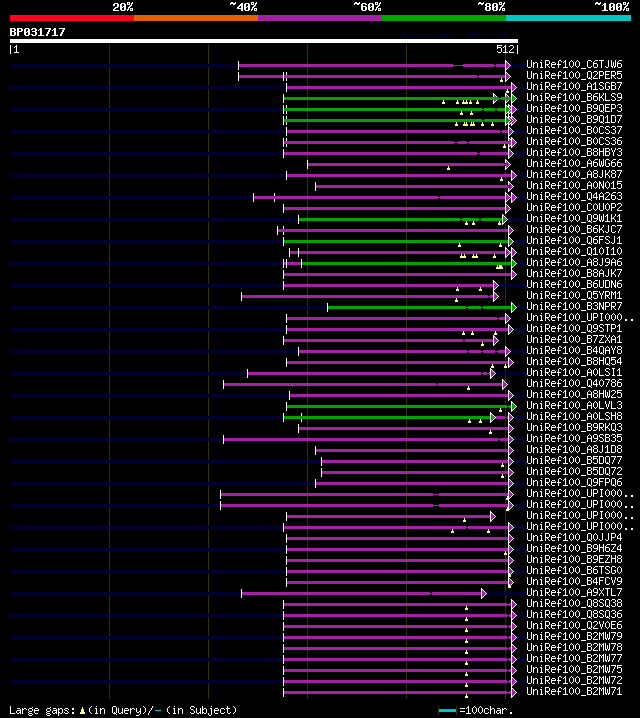
Task: Select the UniRef100_B8HQ54 label
Action: tap(574, 361)
